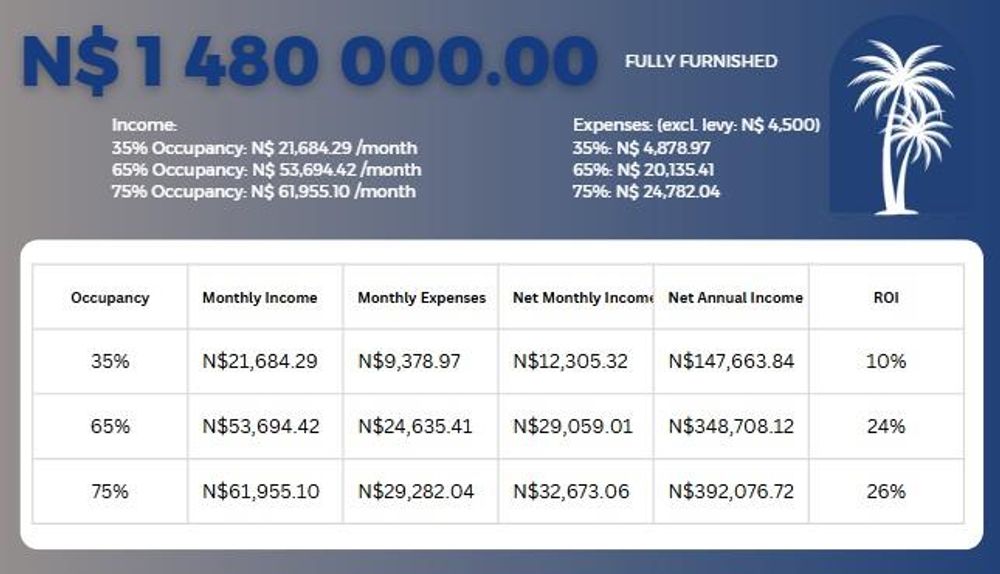Click the 26% ROI cell
Screen dimensions: 1000x574
point(886,491)
